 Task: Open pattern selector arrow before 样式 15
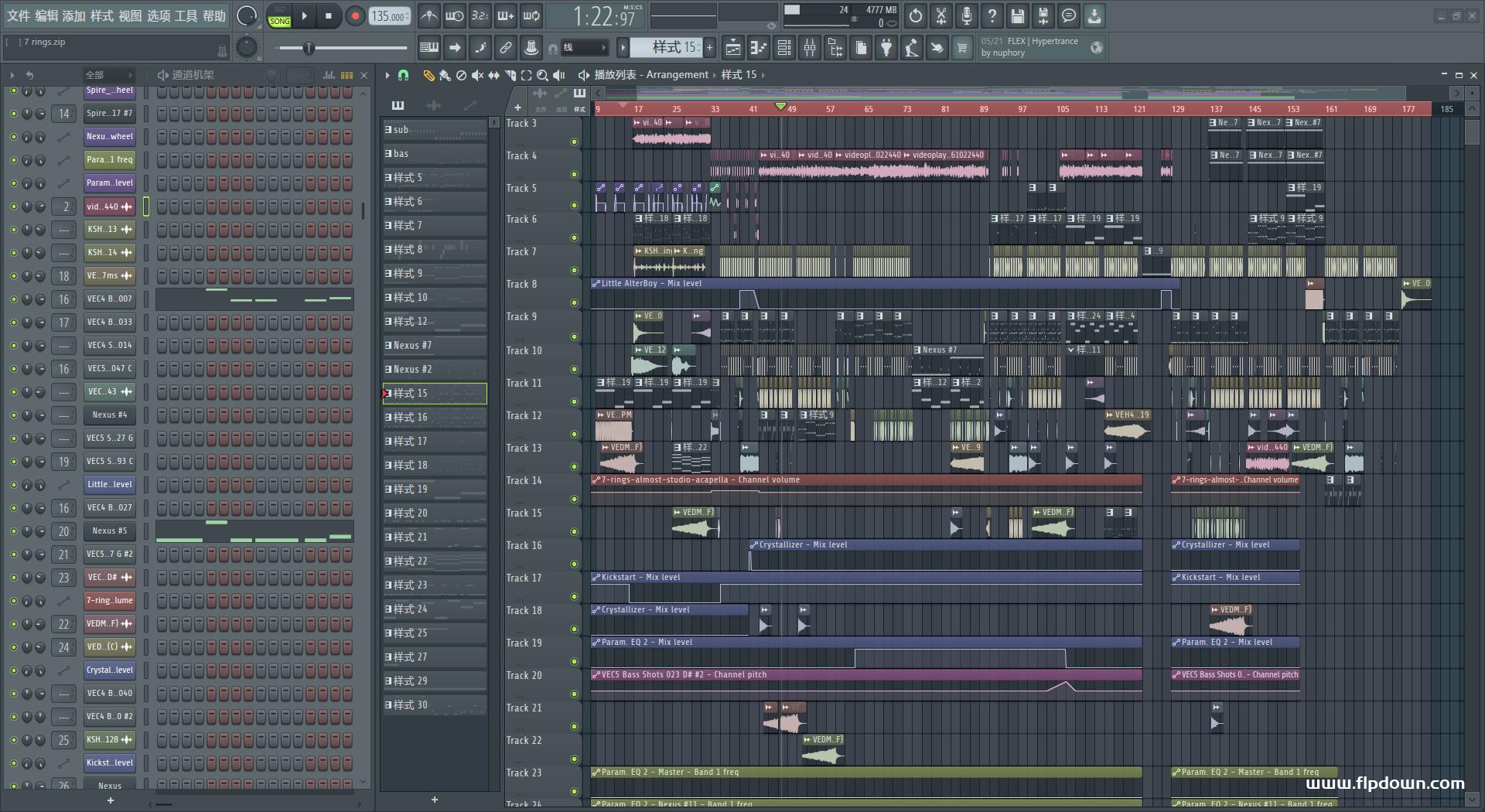623,48
